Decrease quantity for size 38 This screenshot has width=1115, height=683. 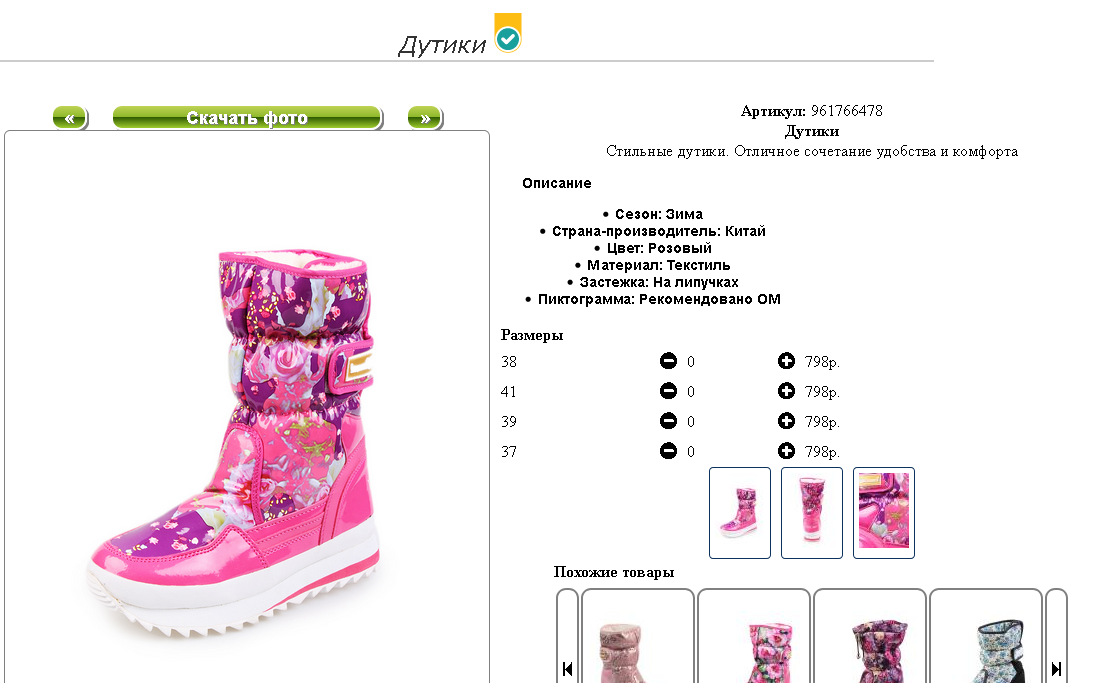[x=668, y=361]
